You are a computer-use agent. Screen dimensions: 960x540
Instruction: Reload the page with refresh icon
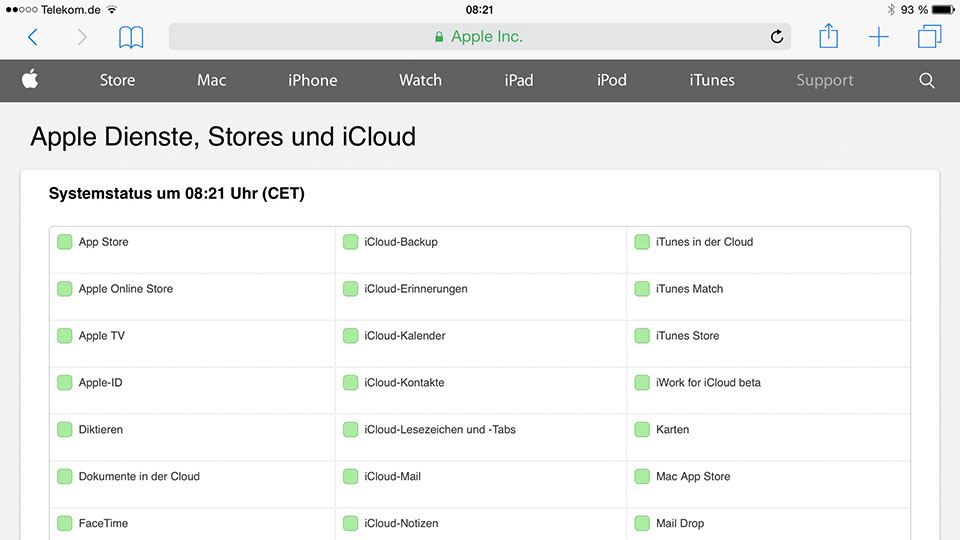[x=776, y=38]
